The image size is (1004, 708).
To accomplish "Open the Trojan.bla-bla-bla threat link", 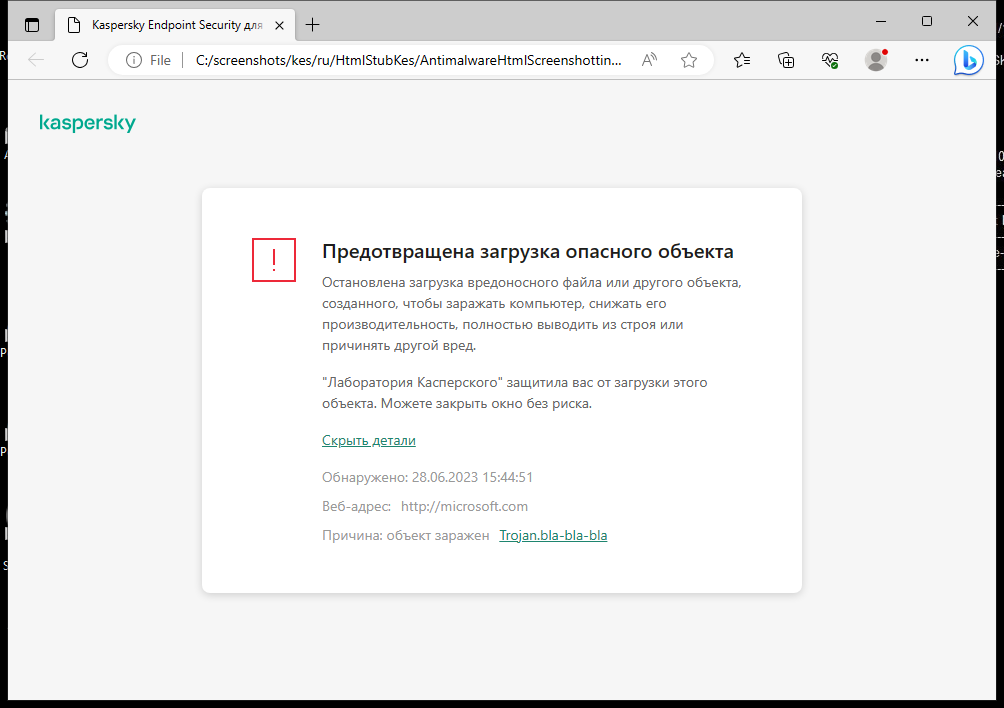I will tap(553, 535).
